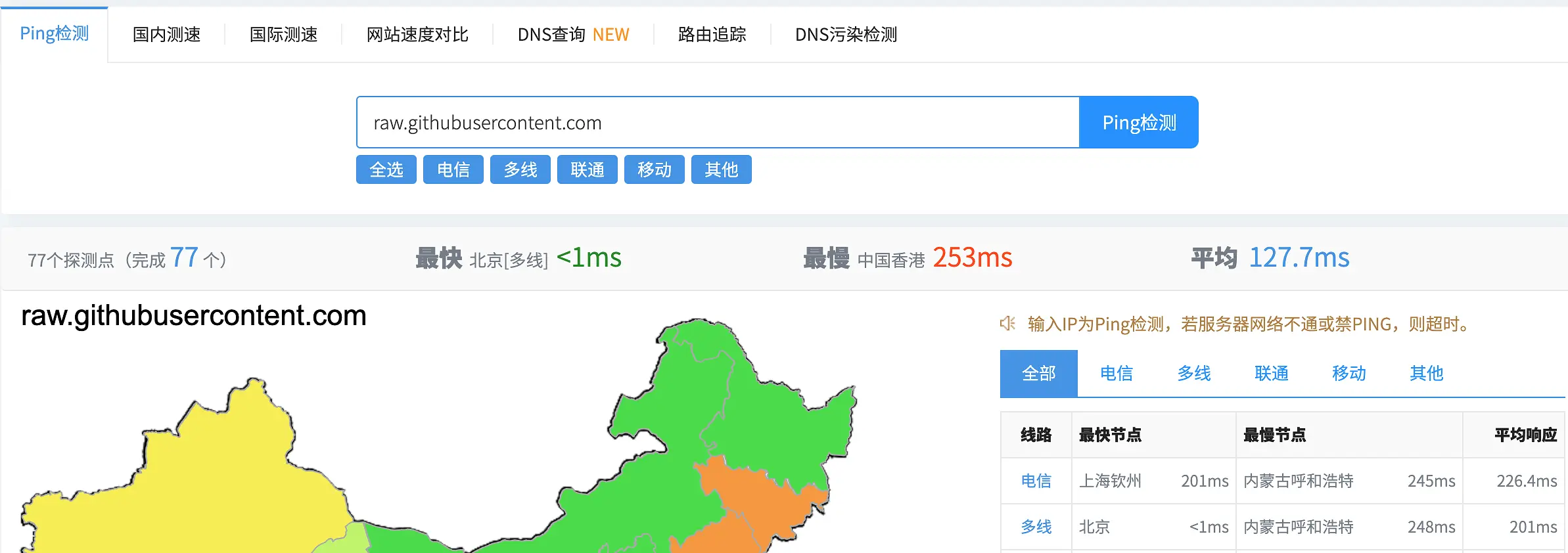Toggle 移动 probe filter below input
This screenshot has height=553, width=1568.
coord(655,170)
